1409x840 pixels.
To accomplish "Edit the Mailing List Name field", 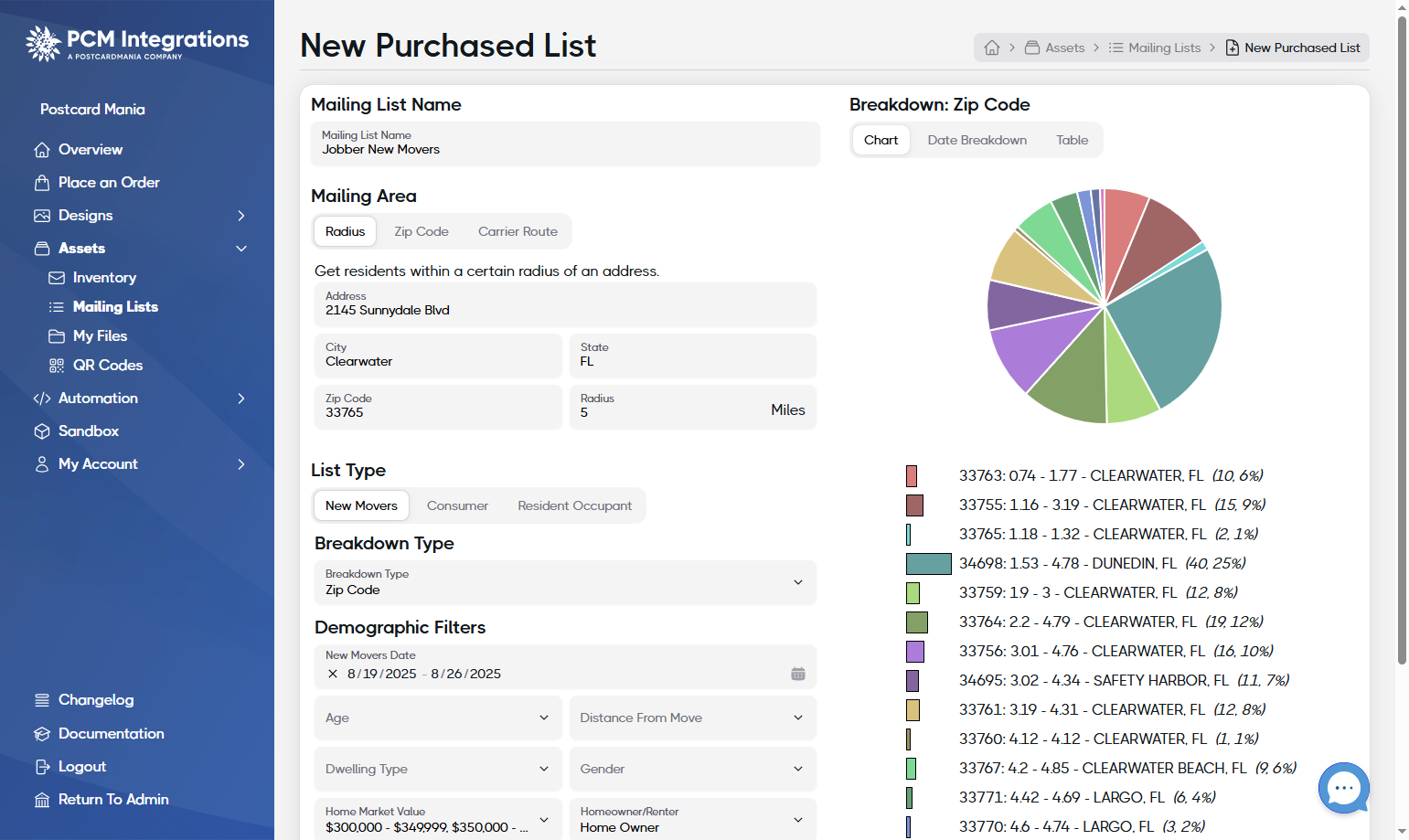I will pos(565,144).
